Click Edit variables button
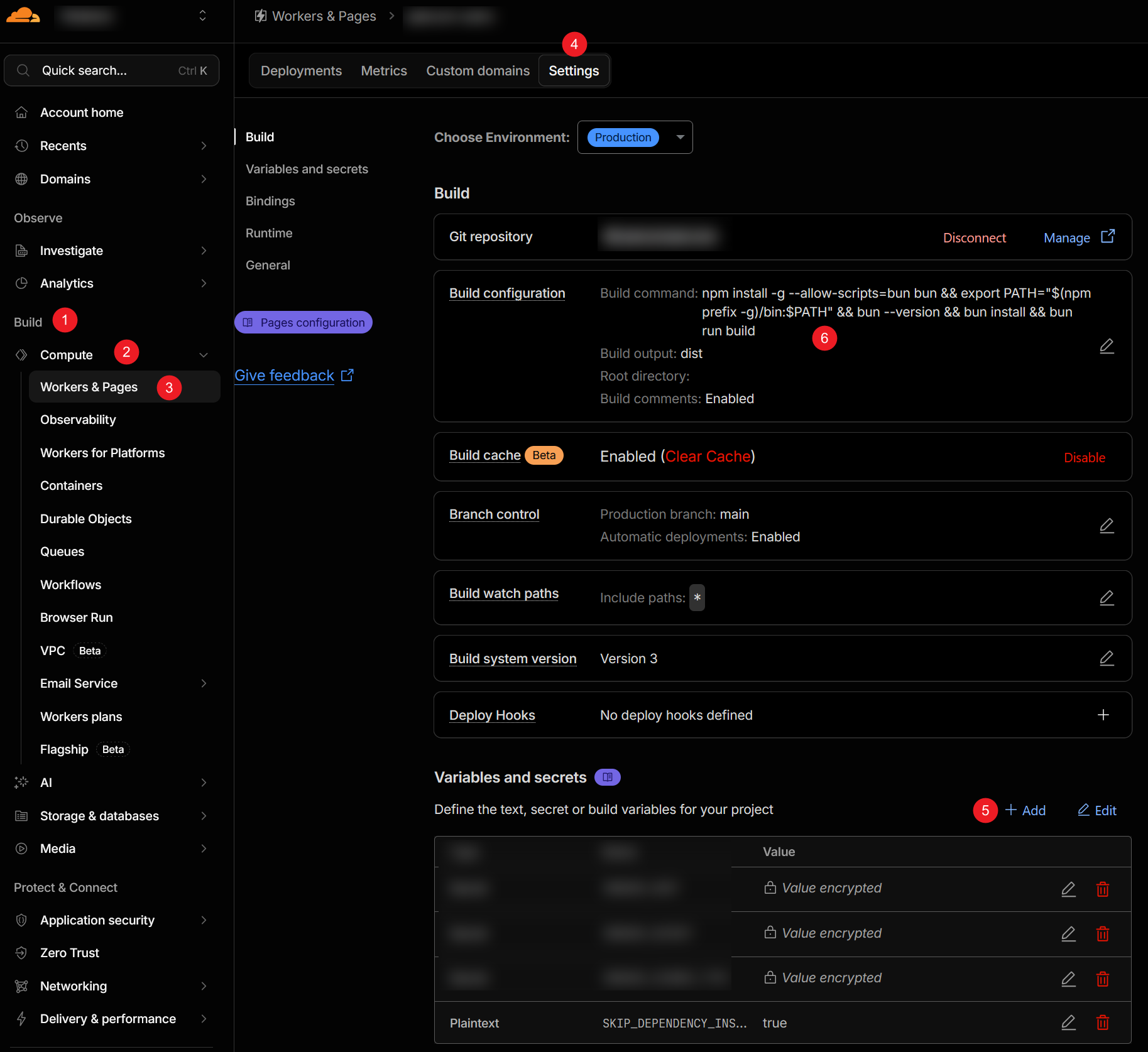 pos(1097,810)
